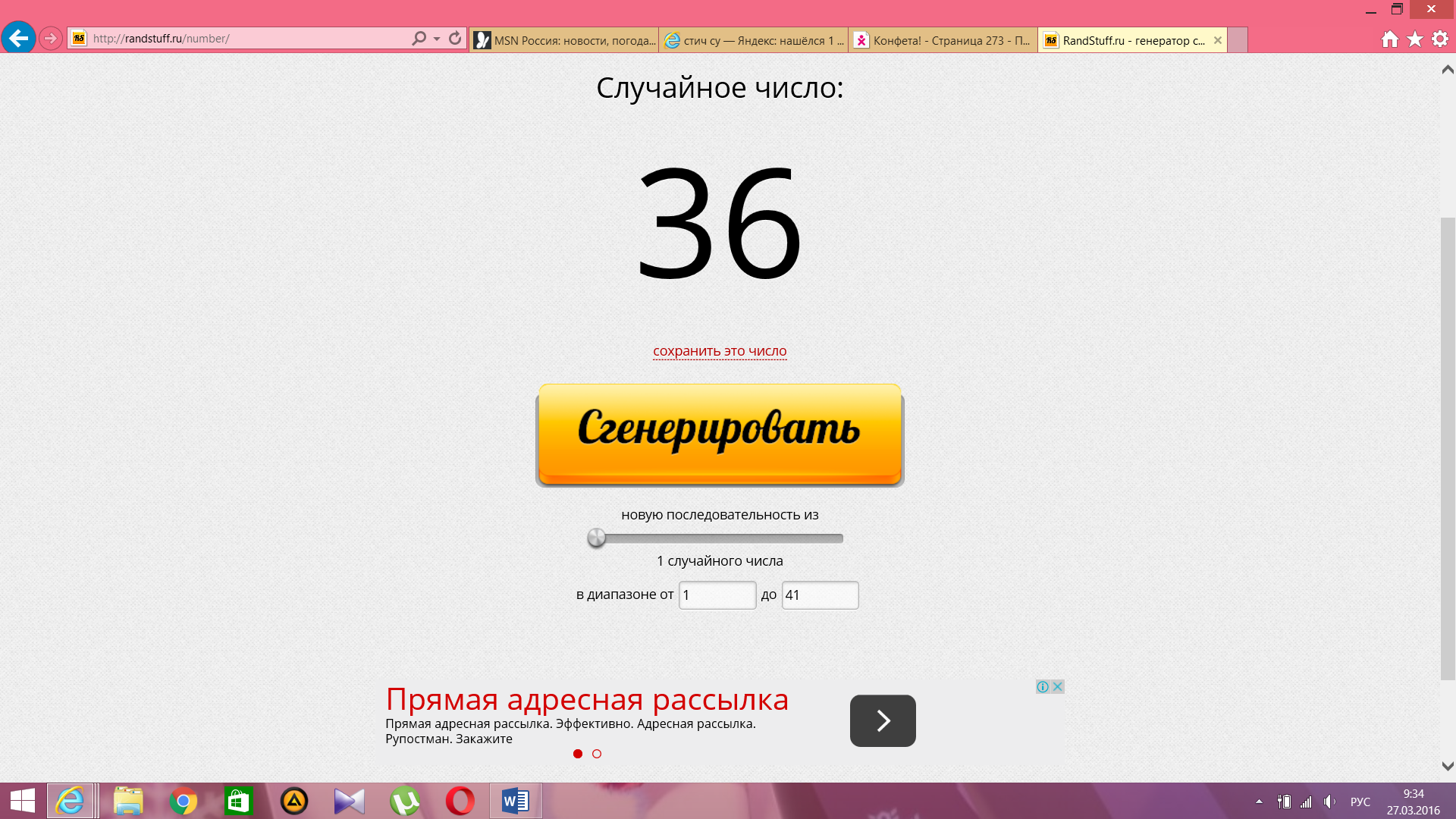The image size is (1456, 819).
Task: Launch Opera from the taskbar
Action: [x=460, y=801]
